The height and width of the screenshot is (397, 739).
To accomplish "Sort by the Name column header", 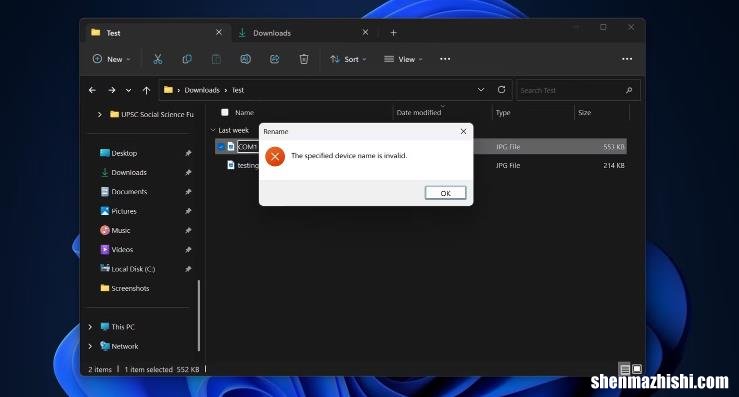I will pos(244,112).
